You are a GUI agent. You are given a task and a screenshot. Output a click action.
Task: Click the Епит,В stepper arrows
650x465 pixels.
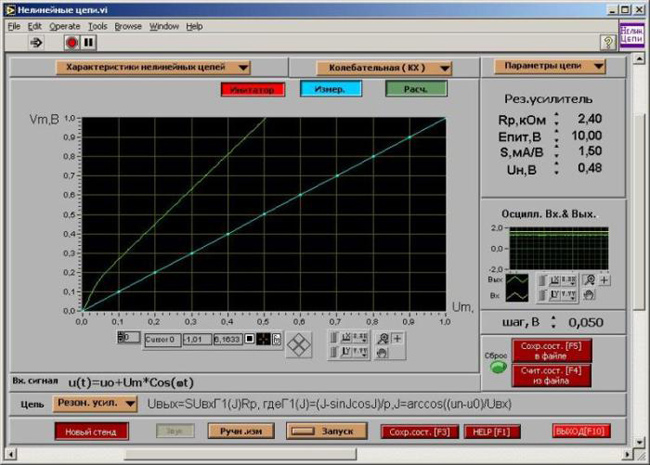tap(556, 136)
